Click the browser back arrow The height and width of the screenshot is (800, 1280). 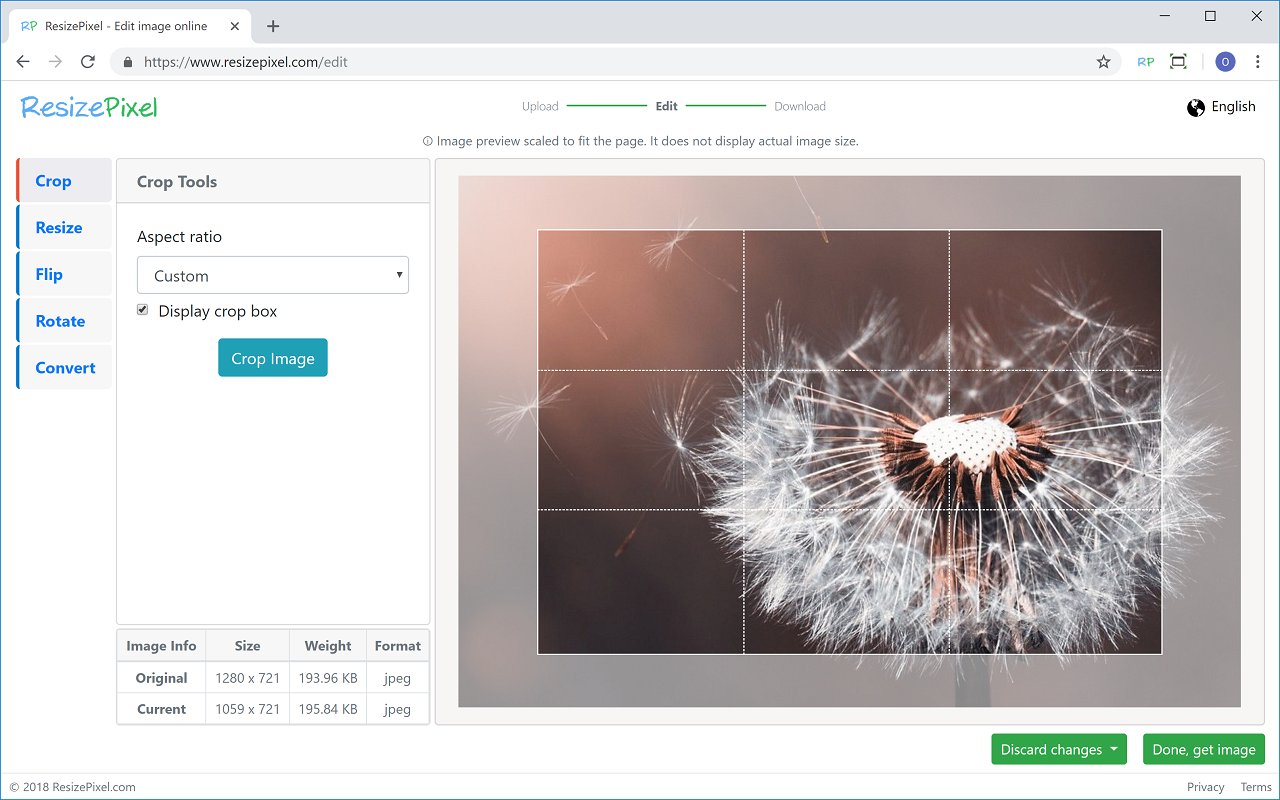(23, 62)
